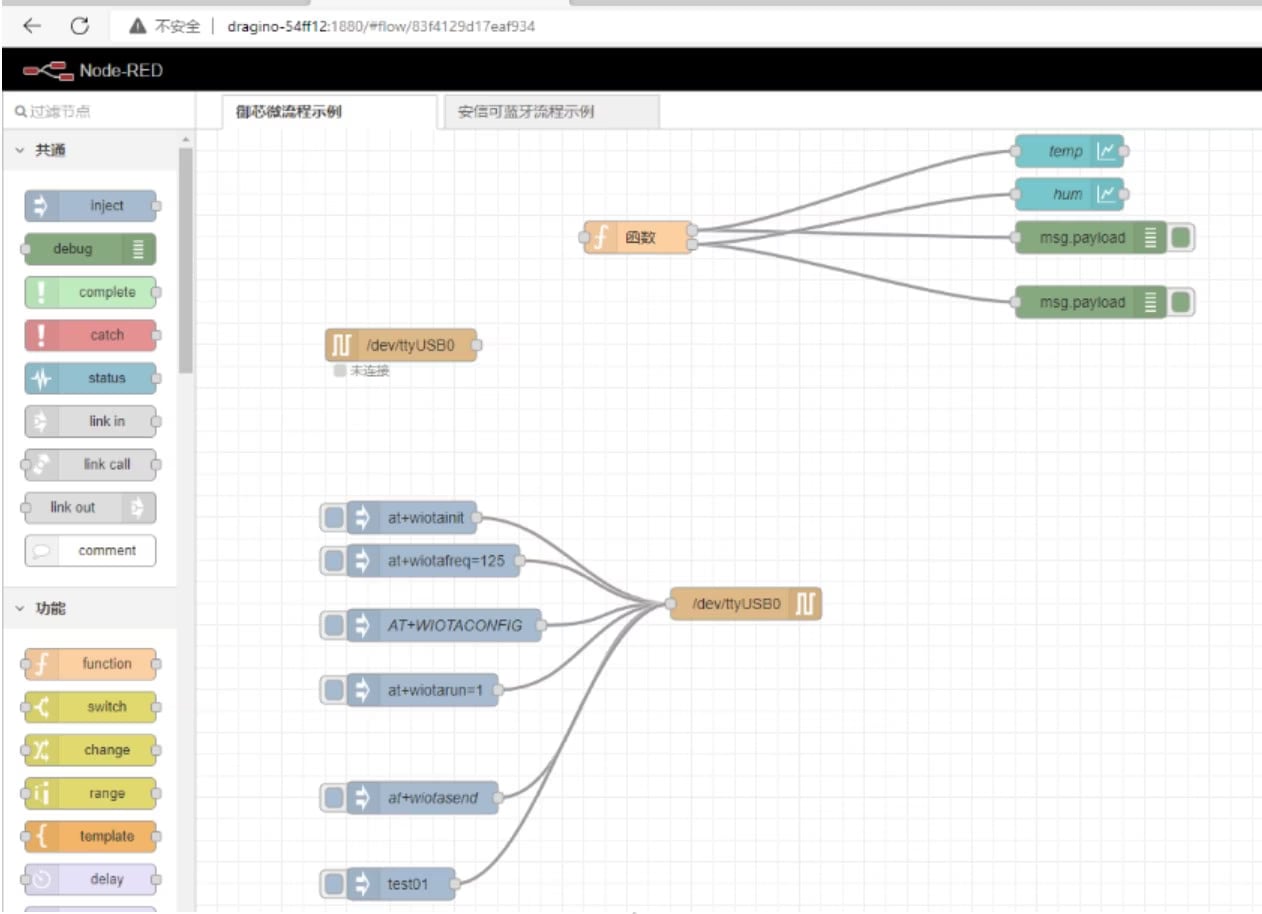
Task: Click the palette vertical scrollbar
Action: pos(185,260)
